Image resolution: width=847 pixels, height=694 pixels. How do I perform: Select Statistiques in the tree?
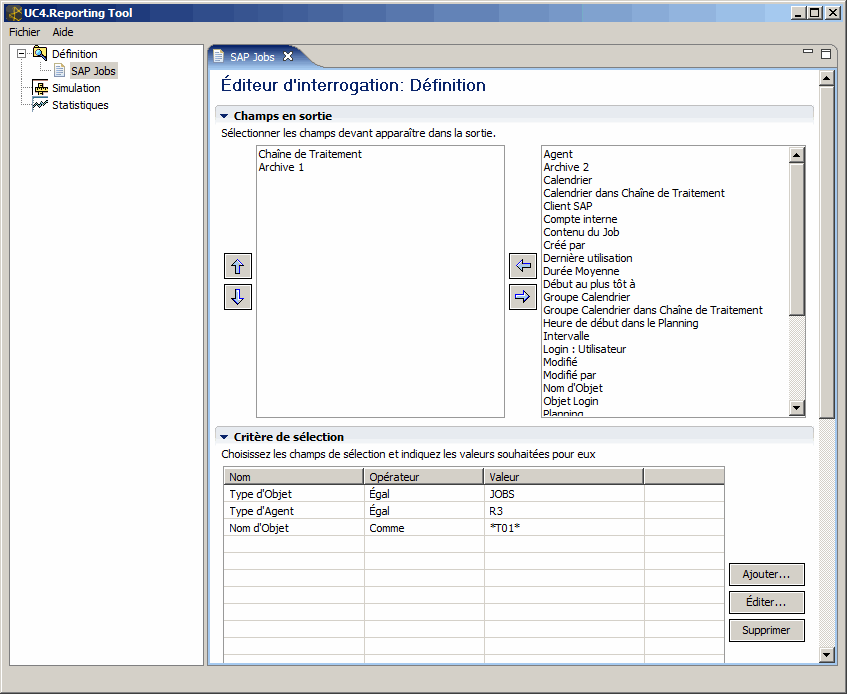80,105
